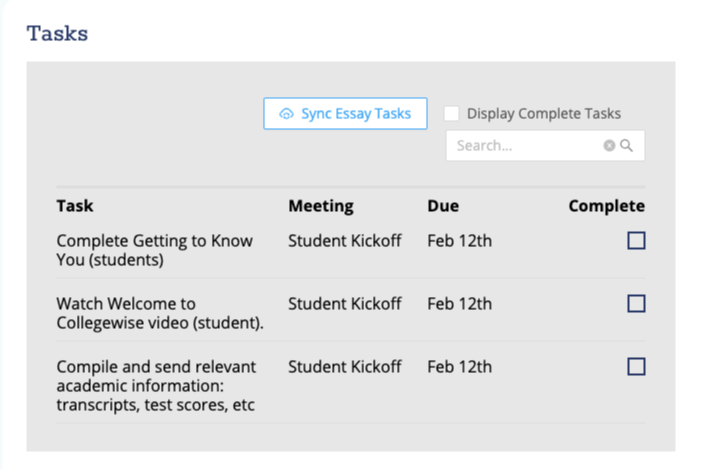
Task: Check off Watch Welcome to Collegewise video
Action: pyautogui.click(x=636, y=304)
